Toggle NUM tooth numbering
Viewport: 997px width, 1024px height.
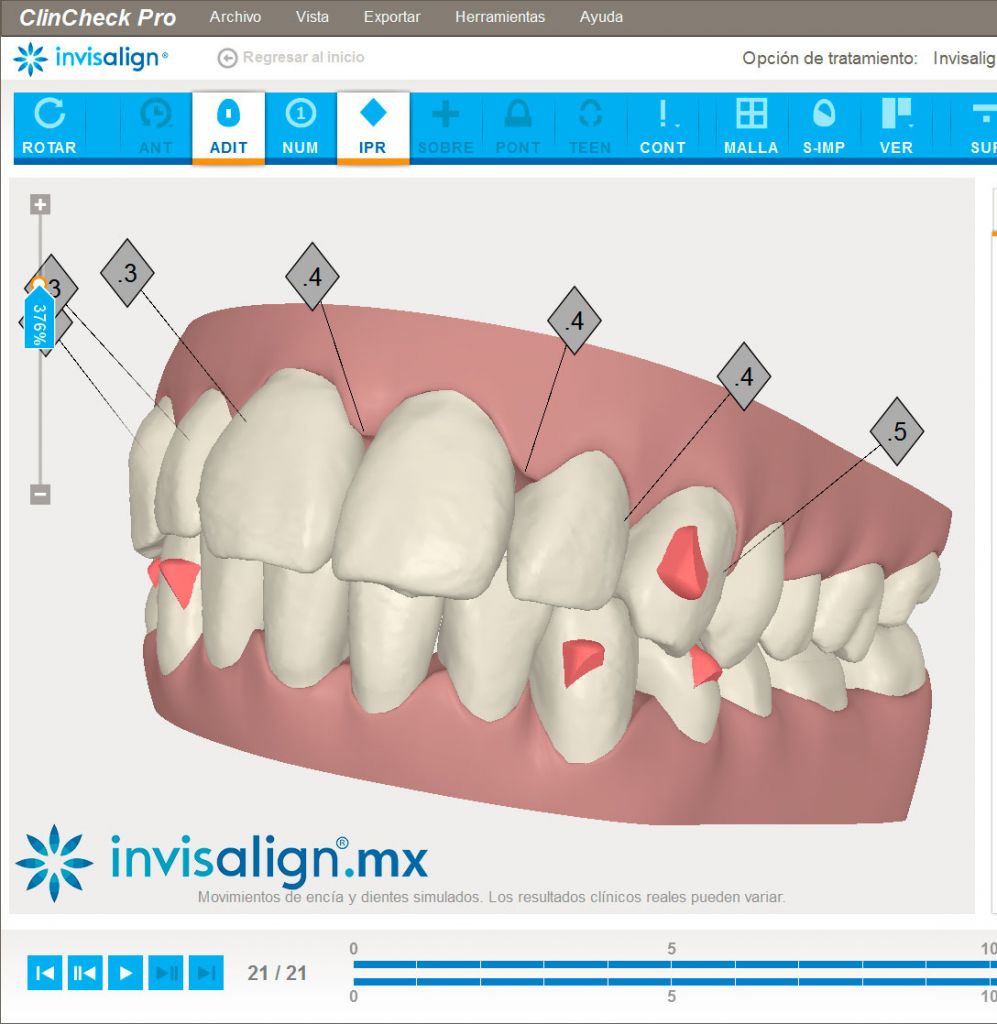tap(300, 127)
